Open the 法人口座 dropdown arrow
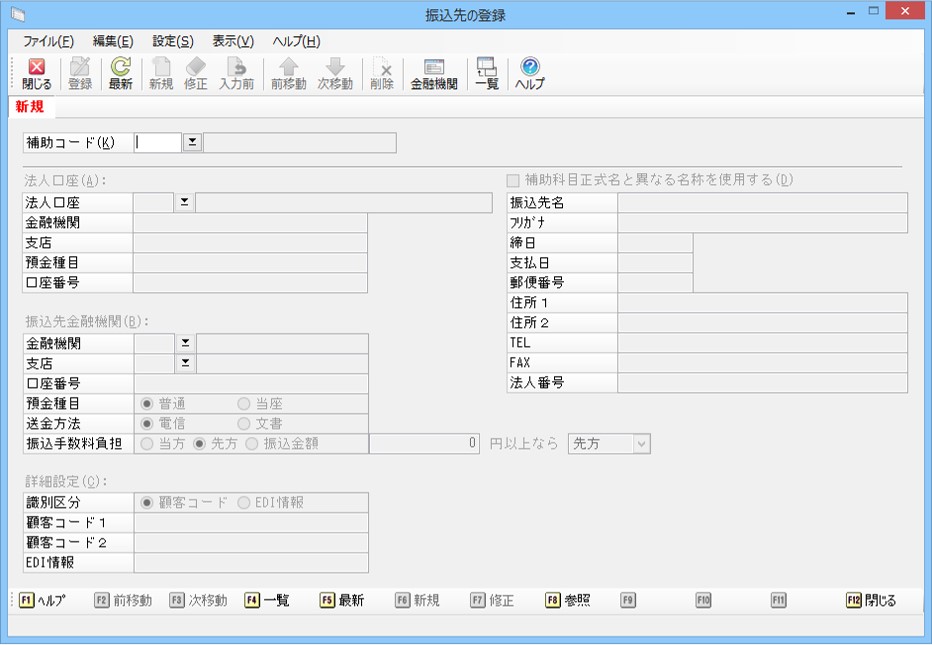This screenshot has height=645, width=932. point(184,203)
